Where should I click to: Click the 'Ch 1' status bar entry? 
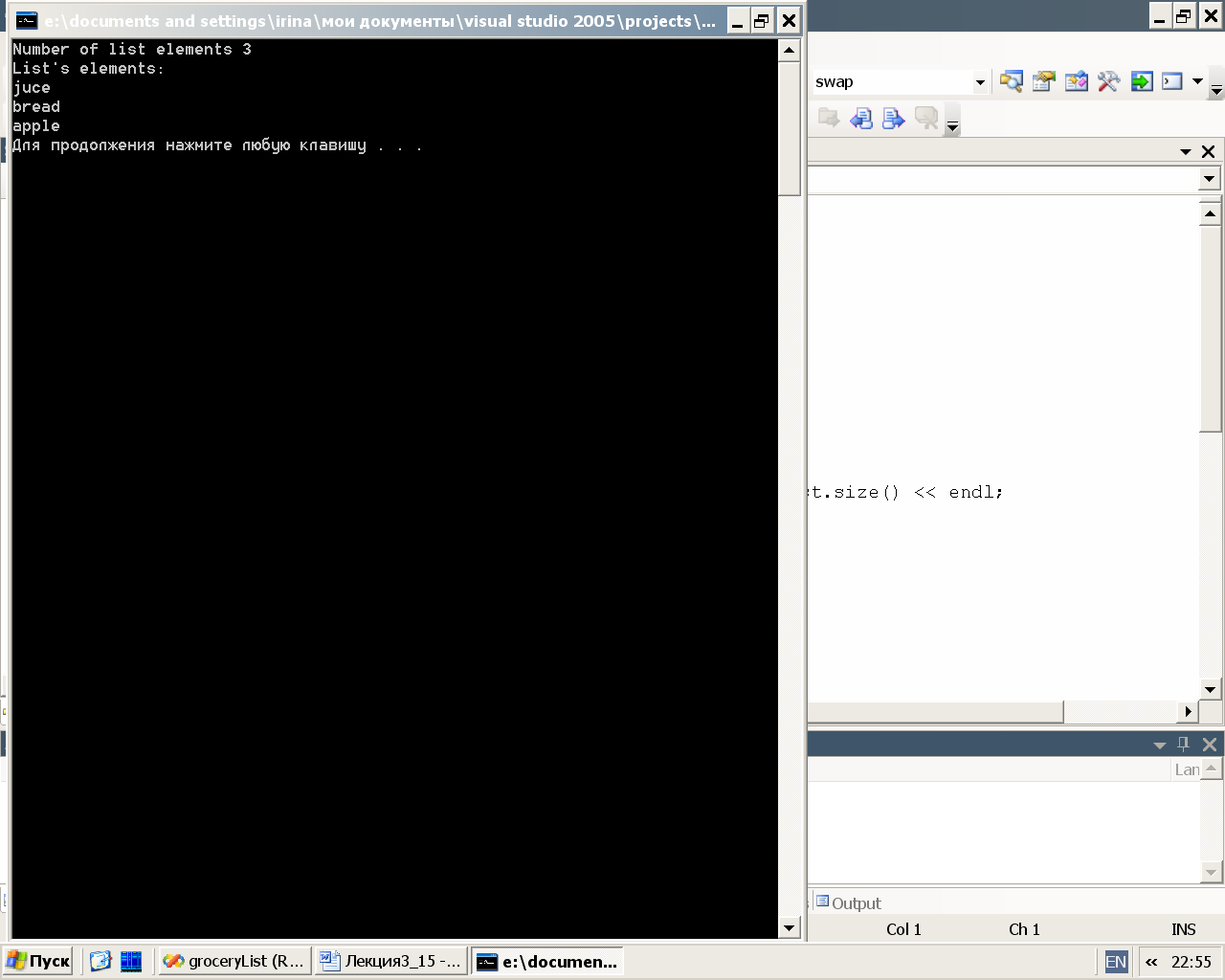pyautogui.click(x=1024, y=929)
